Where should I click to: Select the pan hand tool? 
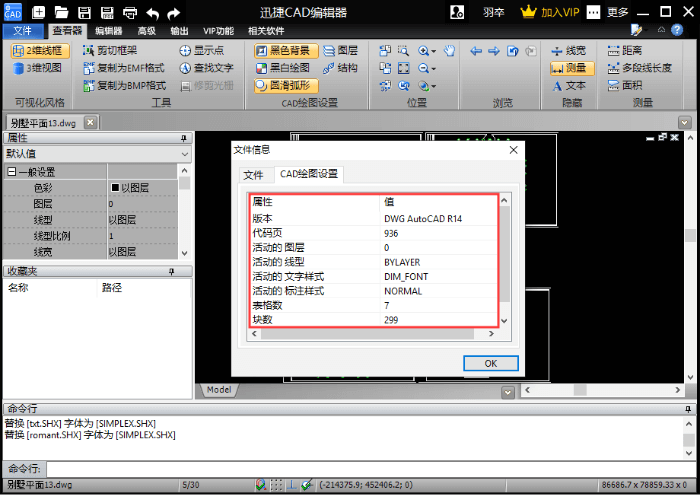449,51
